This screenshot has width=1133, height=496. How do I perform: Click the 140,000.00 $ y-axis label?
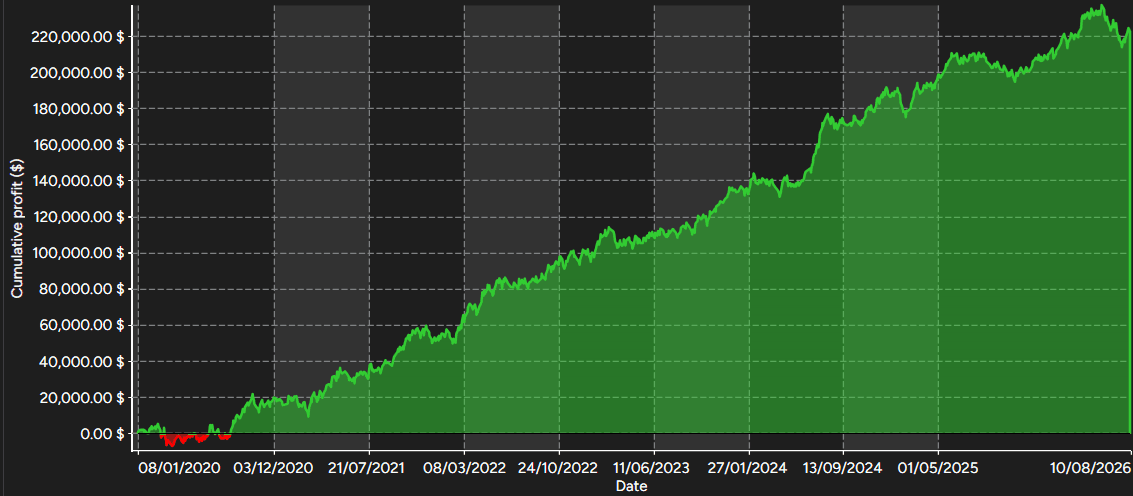click(x=77, y=181)
